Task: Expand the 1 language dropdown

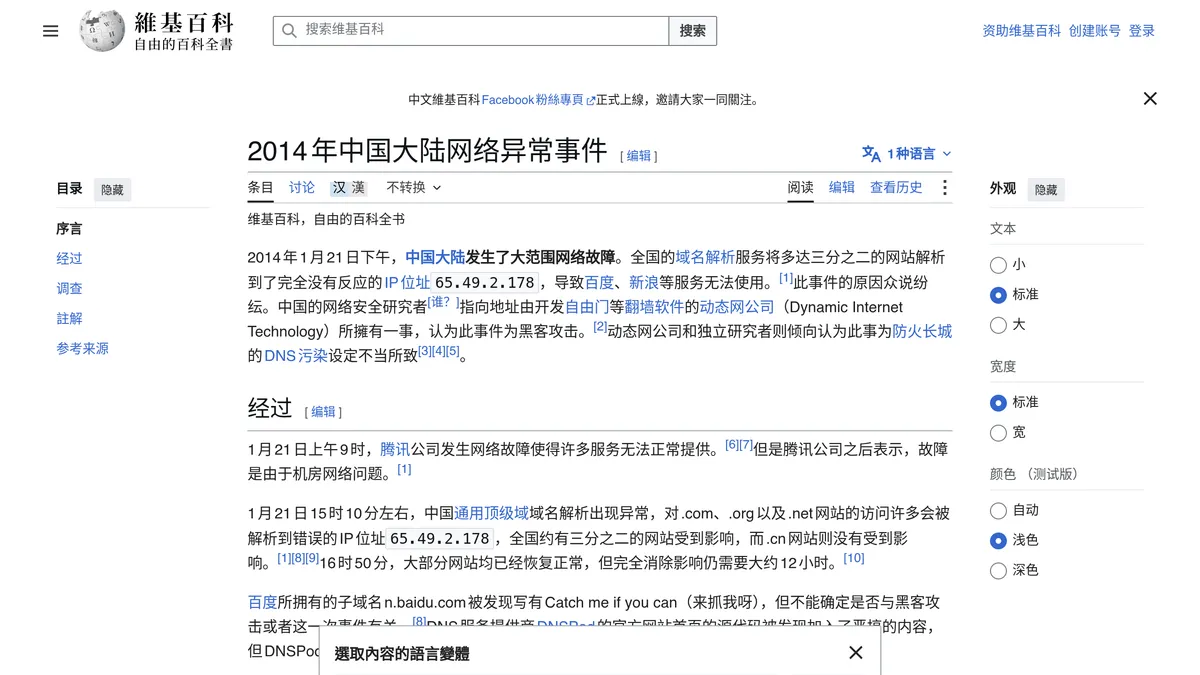Action: coord(907,154)
